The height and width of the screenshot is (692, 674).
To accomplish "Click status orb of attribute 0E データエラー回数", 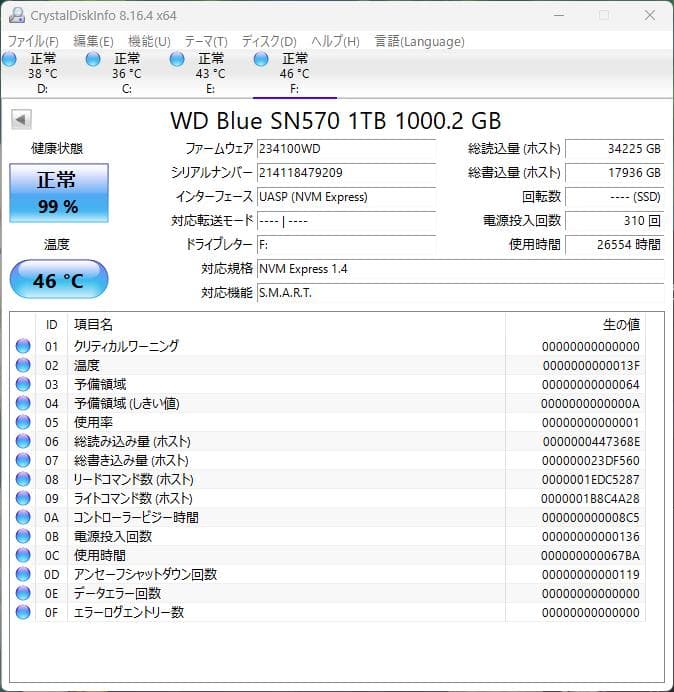I will tap(23, 593).
